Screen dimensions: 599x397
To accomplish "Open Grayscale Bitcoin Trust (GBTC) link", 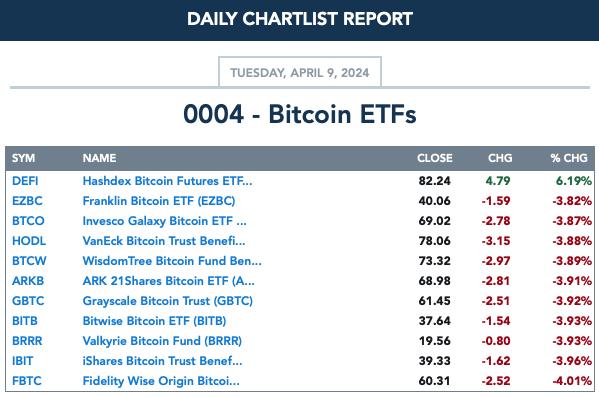I will (168, 301).
